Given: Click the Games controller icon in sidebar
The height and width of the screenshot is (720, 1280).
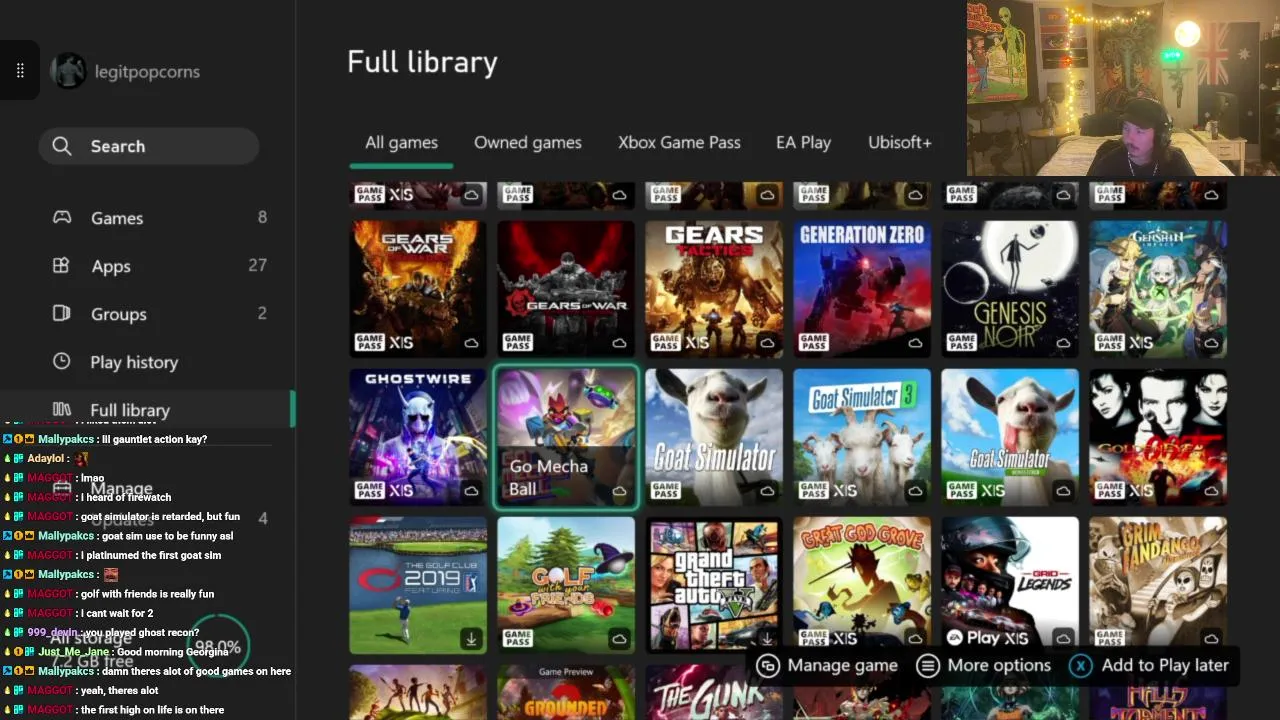Looking at the screenshot, I should click(x=62, y=217).
